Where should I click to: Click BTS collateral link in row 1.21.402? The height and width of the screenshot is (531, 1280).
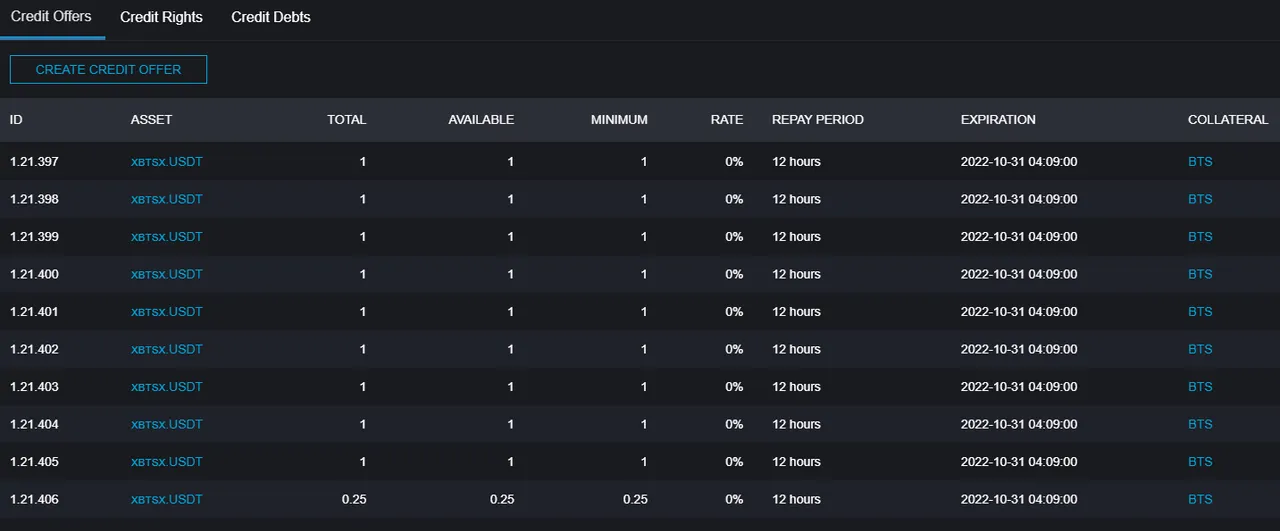(x=1200, y=349)
